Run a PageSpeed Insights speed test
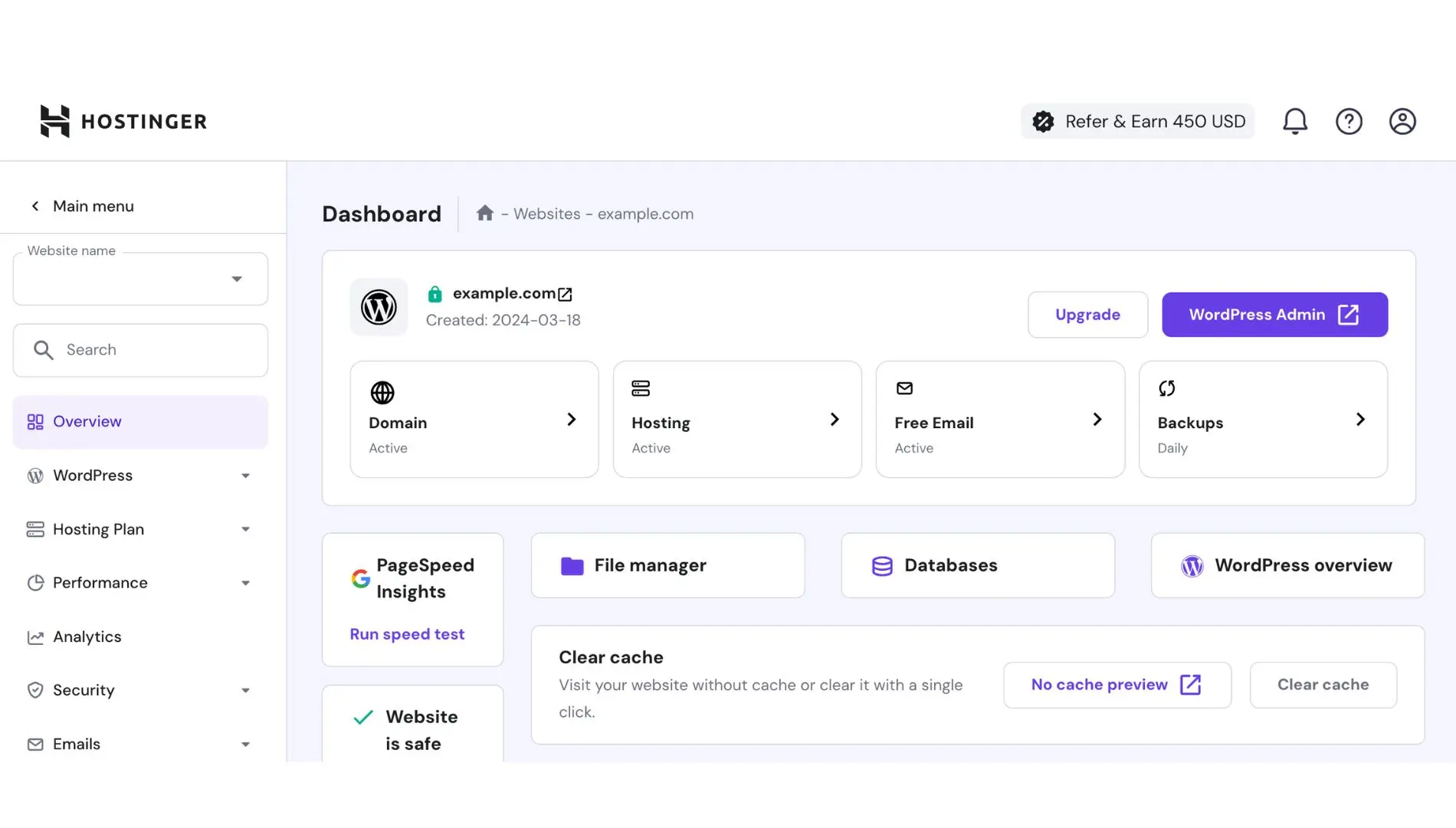Viewport: 1456px width, 828px height. coord(407,633)
